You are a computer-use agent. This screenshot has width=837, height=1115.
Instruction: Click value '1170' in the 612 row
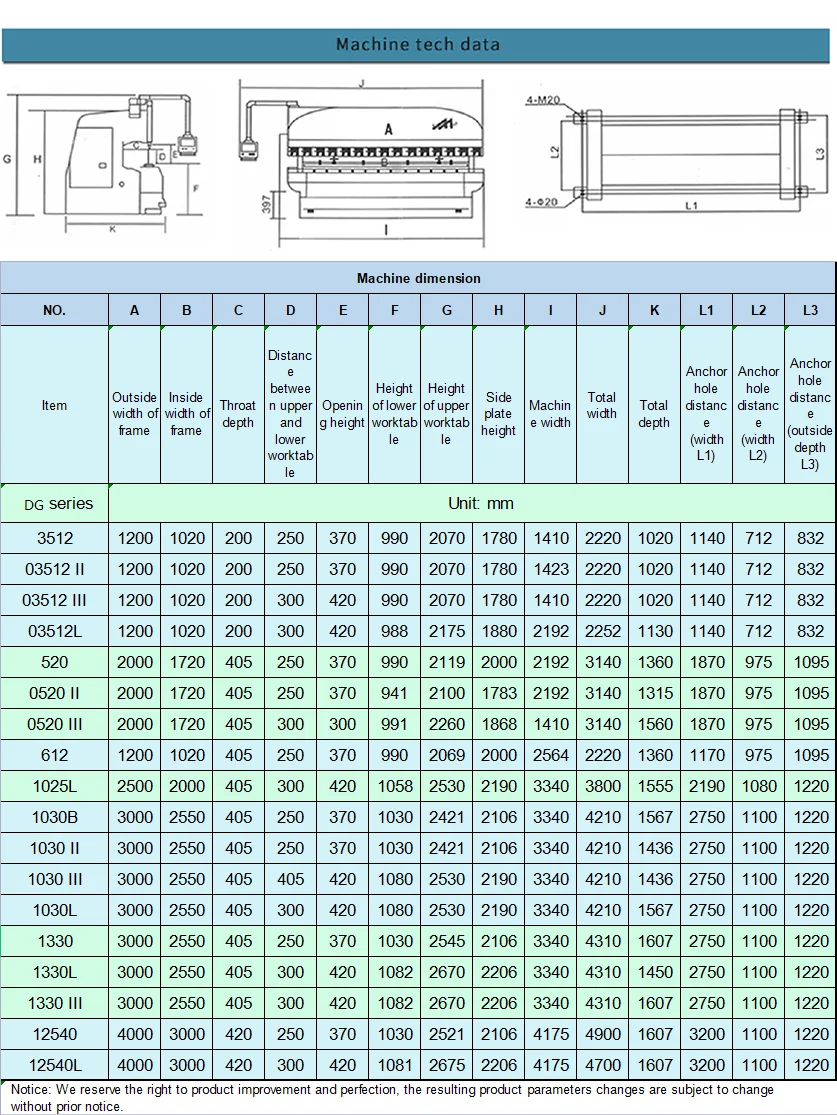(707, 755)
